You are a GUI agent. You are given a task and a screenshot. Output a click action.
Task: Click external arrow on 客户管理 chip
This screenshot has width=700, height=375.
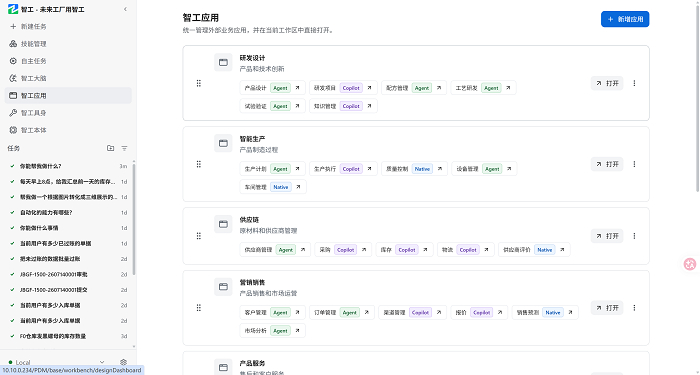click(x=297, y=312)
